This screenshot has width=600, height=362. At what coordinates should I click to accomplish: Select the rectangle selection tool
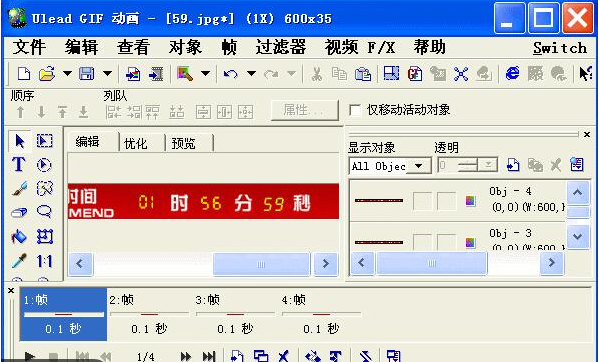click(x=44, y=141)
